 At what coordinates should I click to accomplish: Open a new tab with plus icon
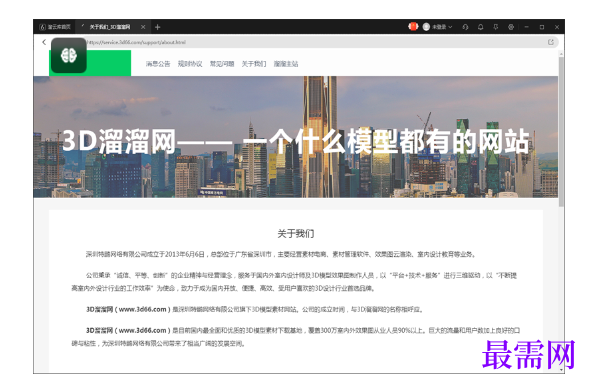pyautogui.click(x=158, y=27)
